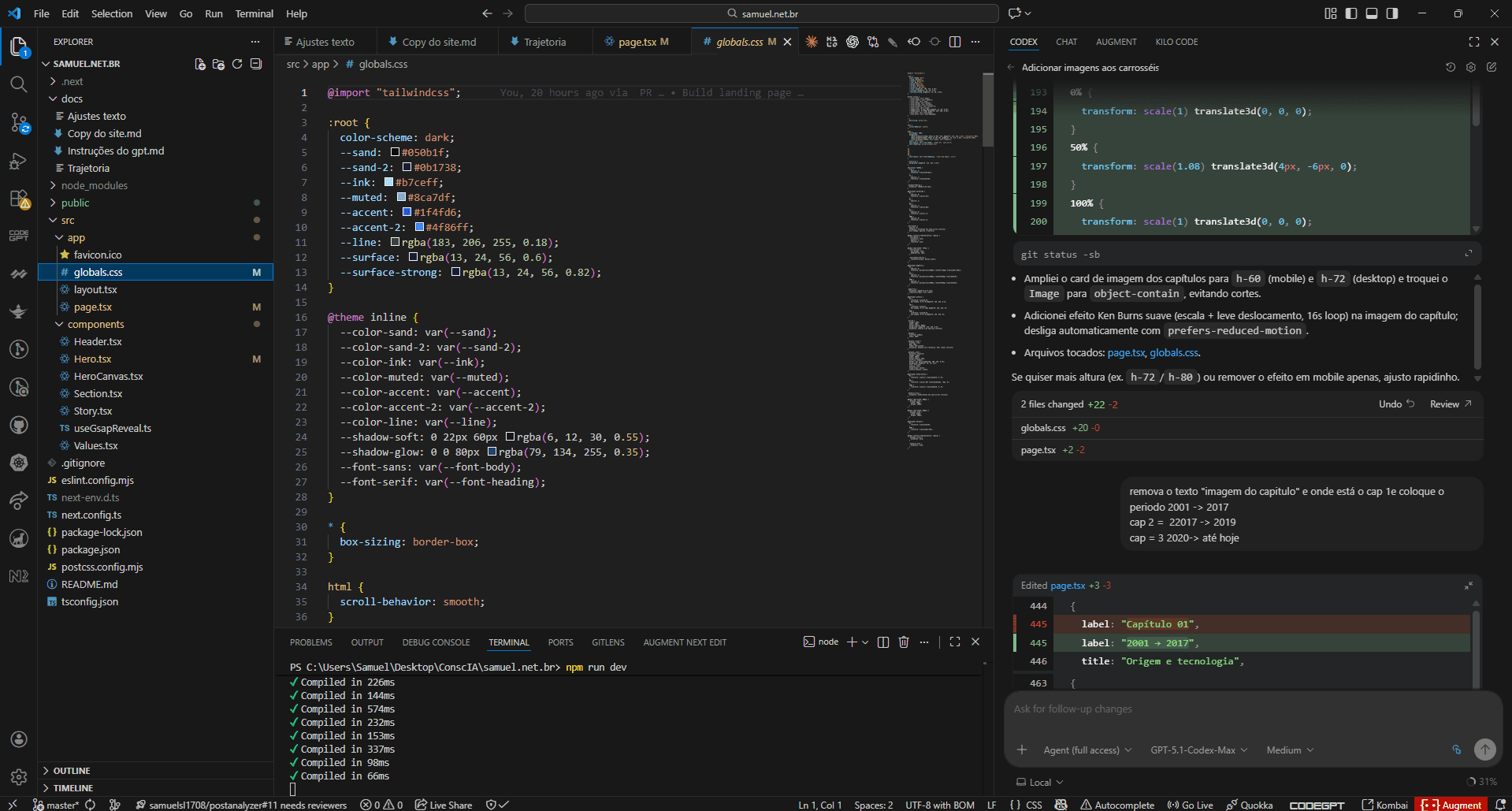This screenshot has height=811, width=1512.
Task: Toggle the bottom panel visibility
Action: click(x=1372, y=13)
